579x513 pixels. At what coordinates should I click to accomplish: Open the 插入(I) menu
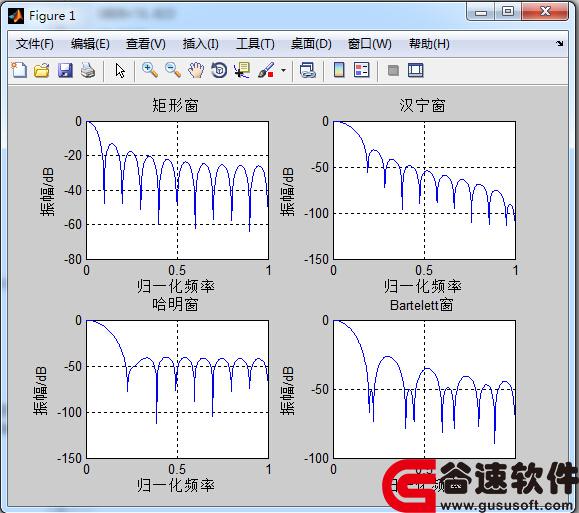click(201, 44)
